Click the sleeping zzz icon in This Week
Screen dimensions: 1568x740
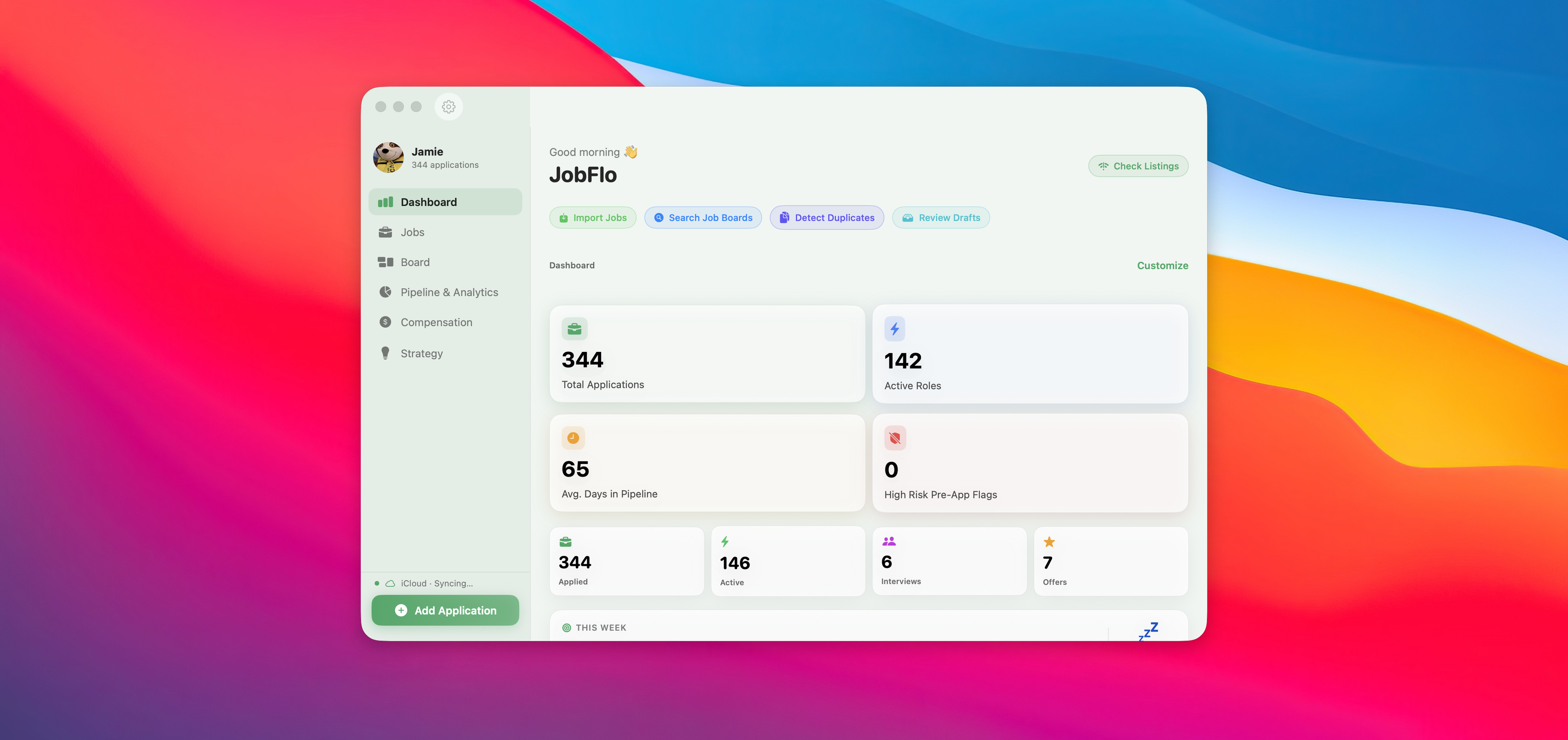(x=1148, y=631)
